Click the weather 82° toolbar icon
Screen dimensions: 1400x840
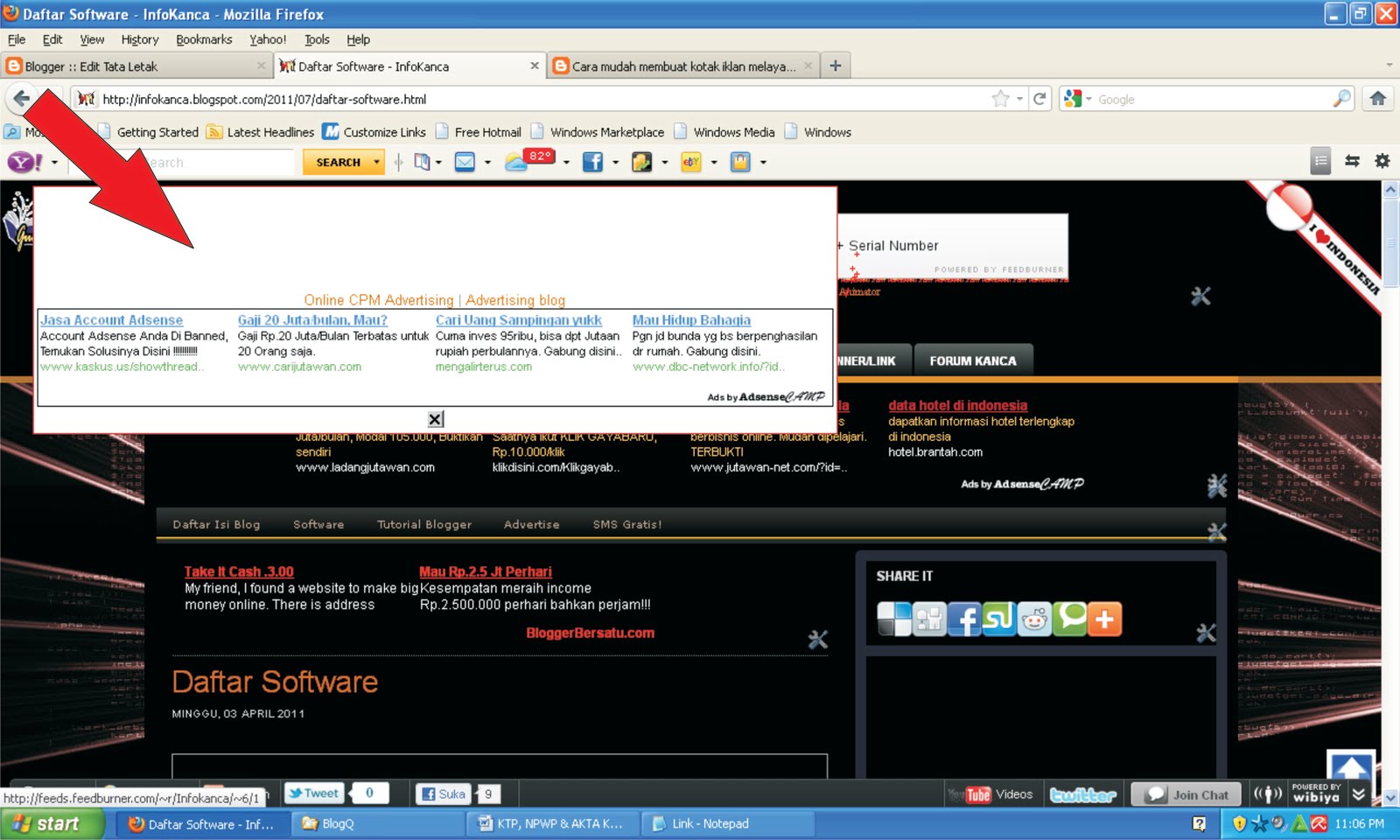pos(529,161)
